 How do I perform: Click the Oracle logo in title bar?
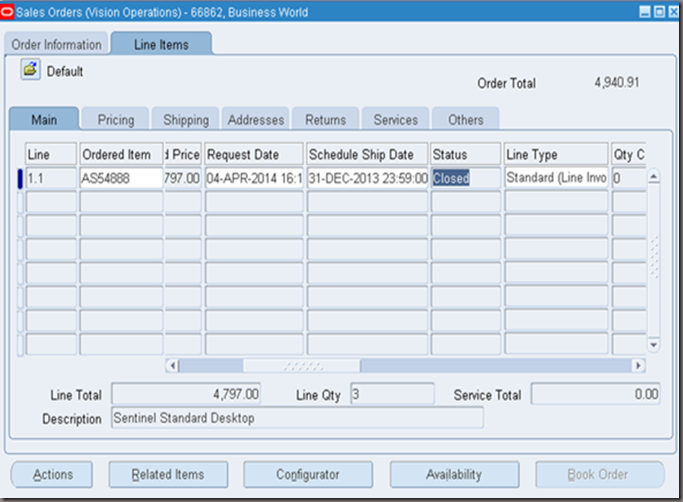coord(7,12)
